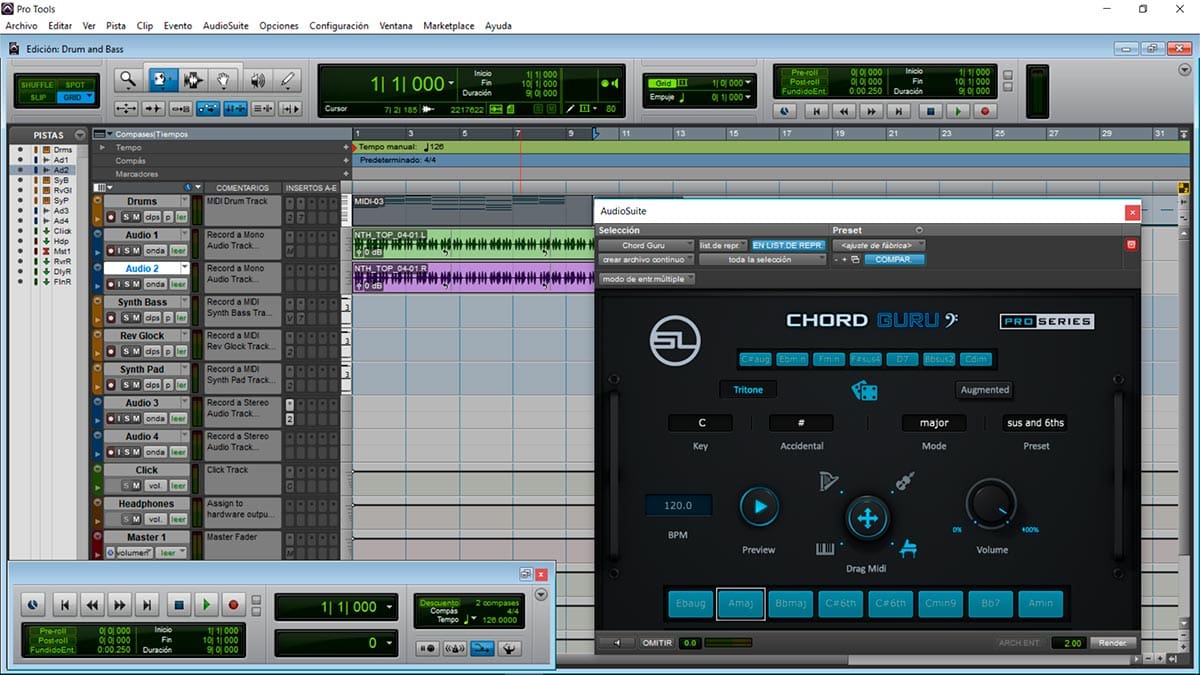This screenshot has height=675, width=1200.
Task: Select the Grabber hand tool
Action: 225,80
